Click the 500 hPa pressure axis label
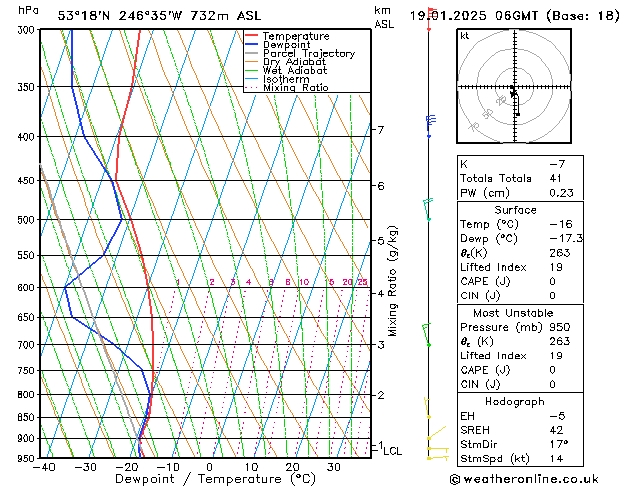The image size is (629, 486). point(28,220)
